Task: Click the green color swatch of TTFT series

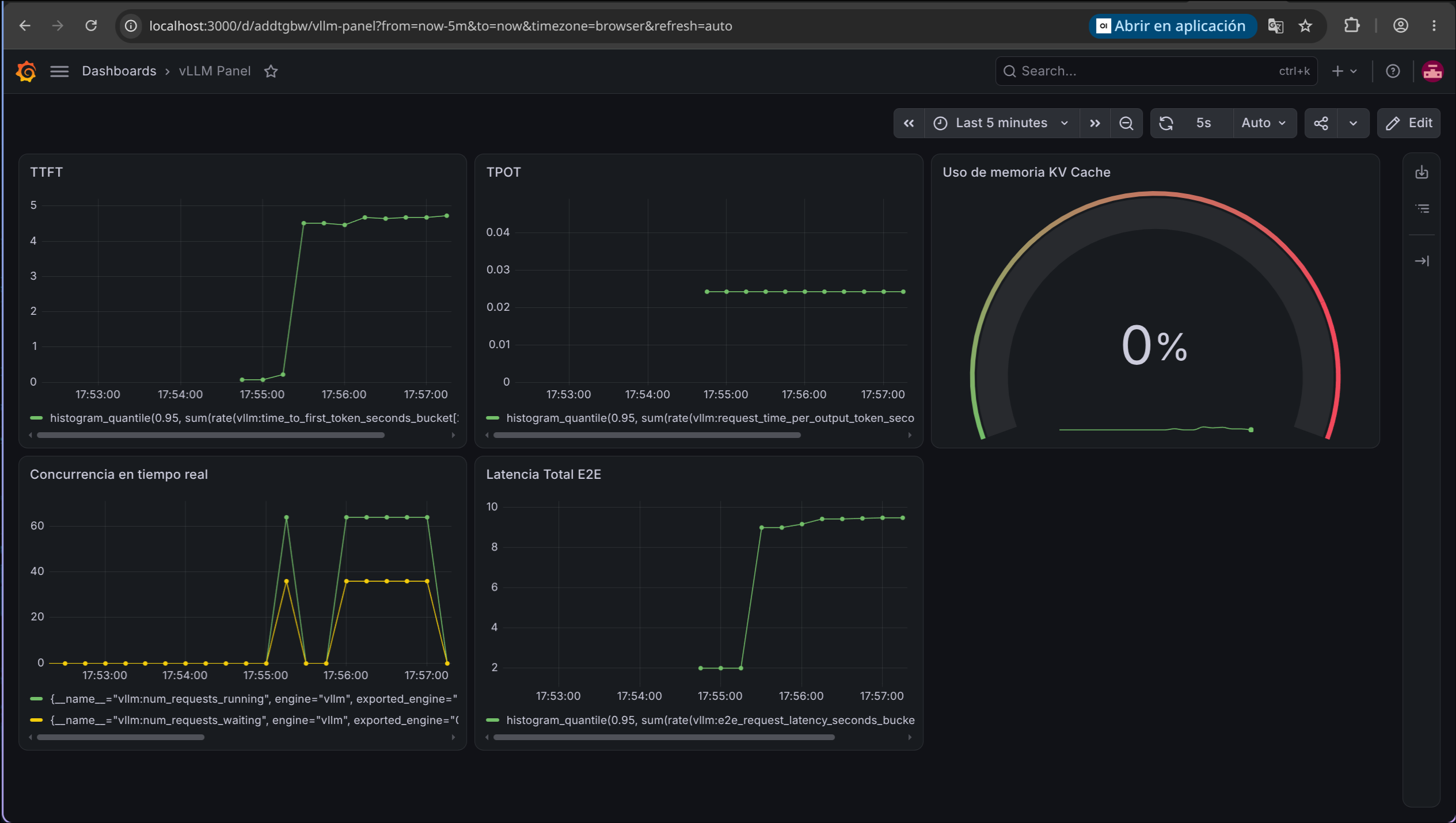Action: coord(36,418)
